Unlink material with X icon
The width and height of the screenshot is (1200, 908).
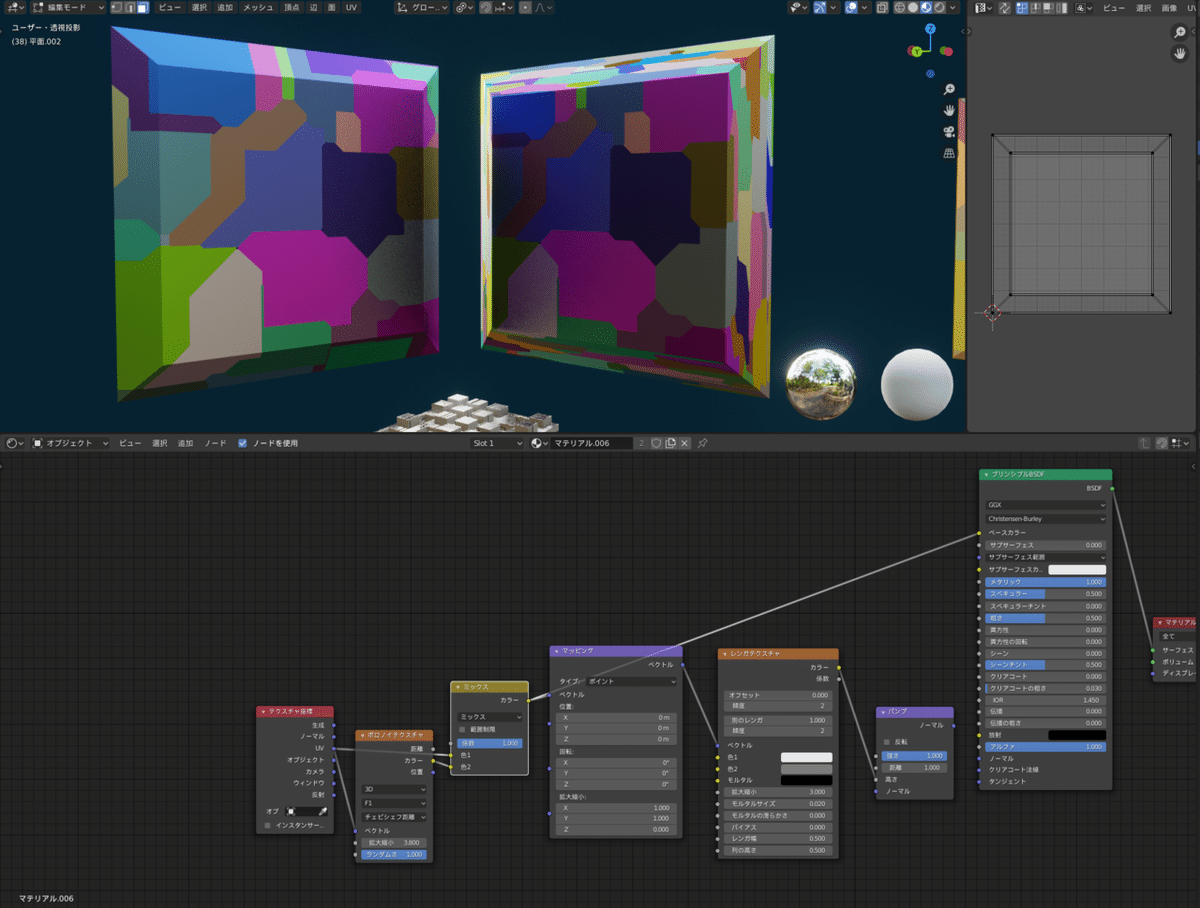click(685, 443)
